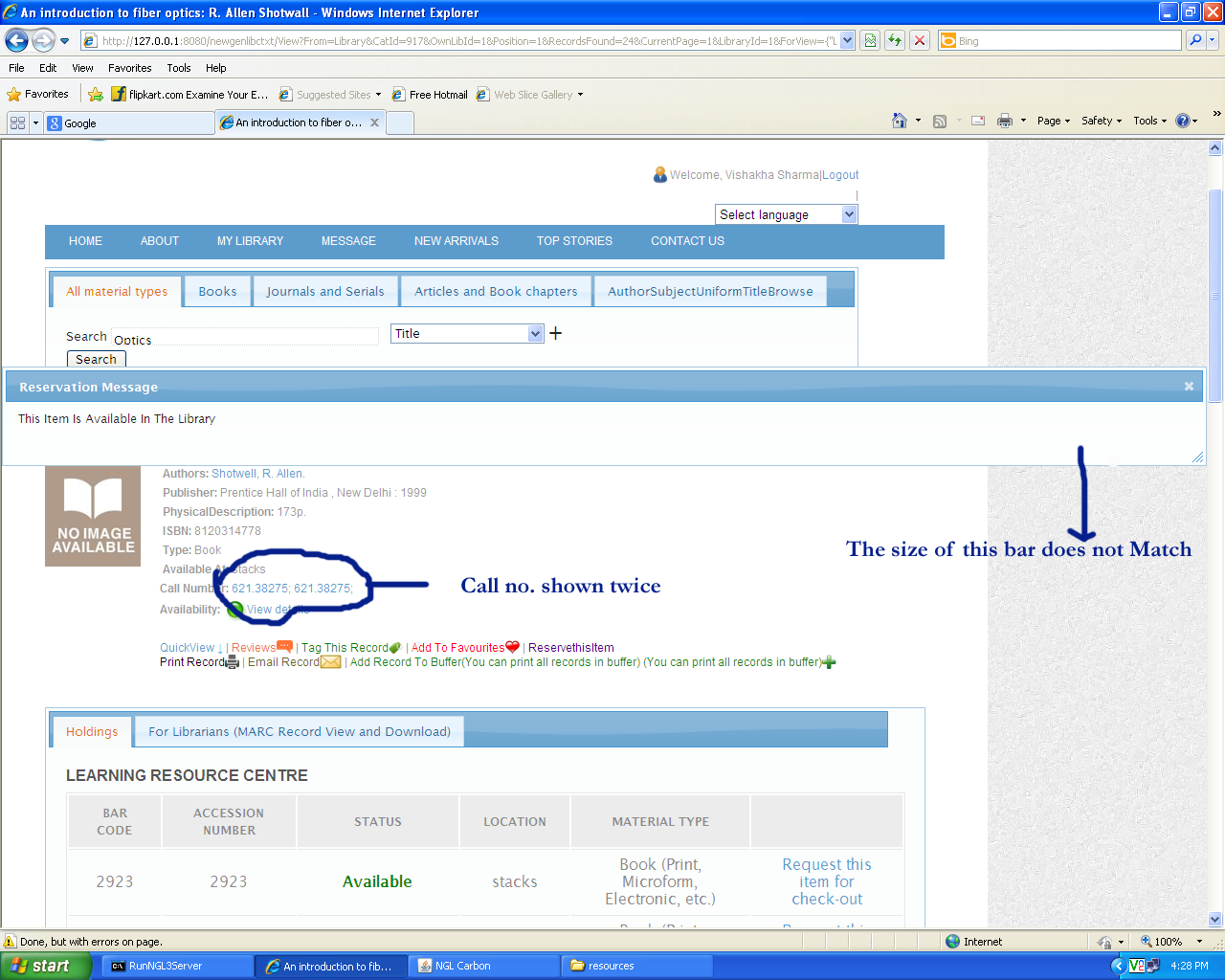Open the Safety toolbar dropdown menu

1101,121
